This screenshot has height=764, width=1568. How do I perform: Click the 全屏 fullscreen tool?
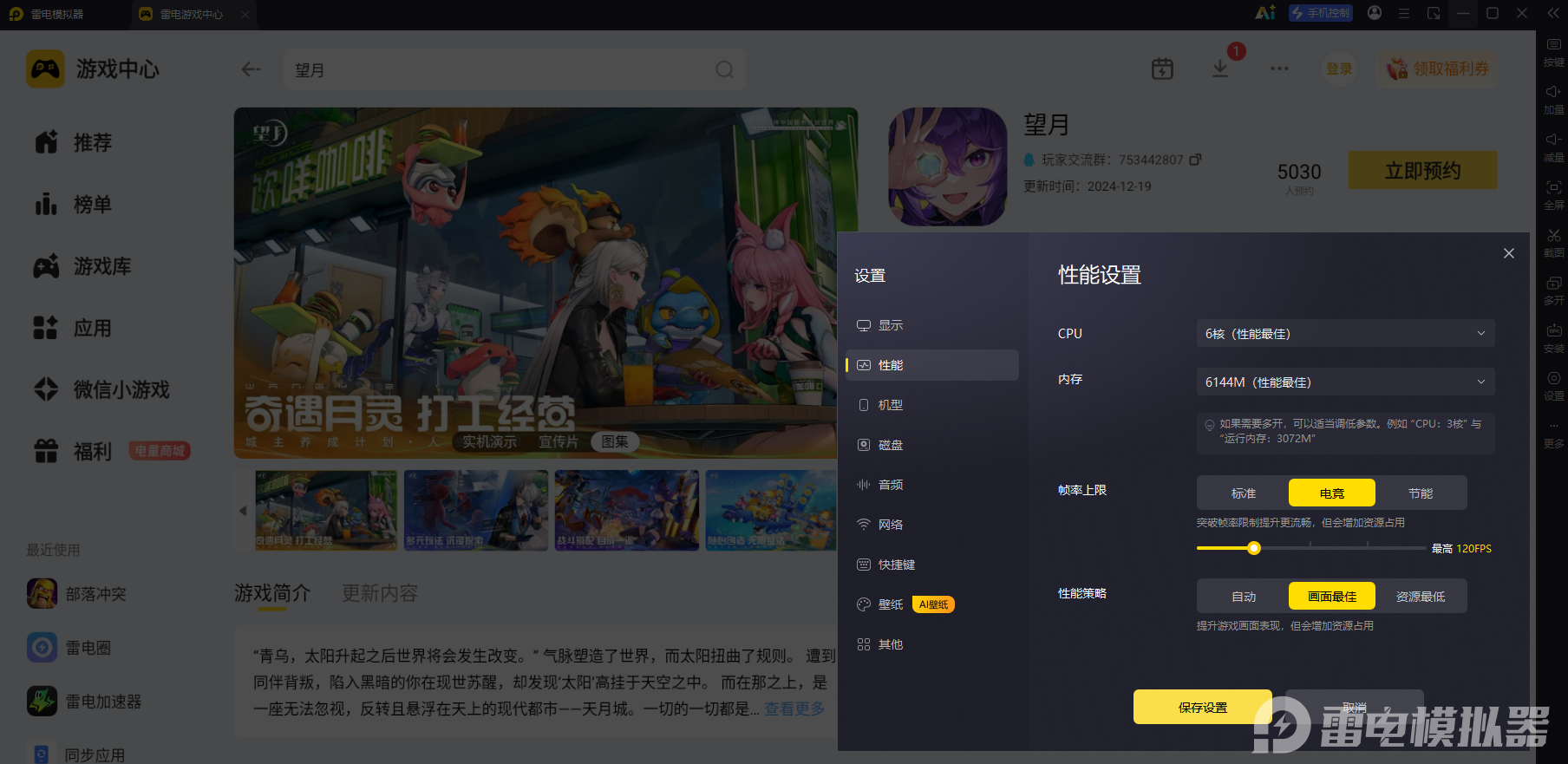[x=1553, y=195]
